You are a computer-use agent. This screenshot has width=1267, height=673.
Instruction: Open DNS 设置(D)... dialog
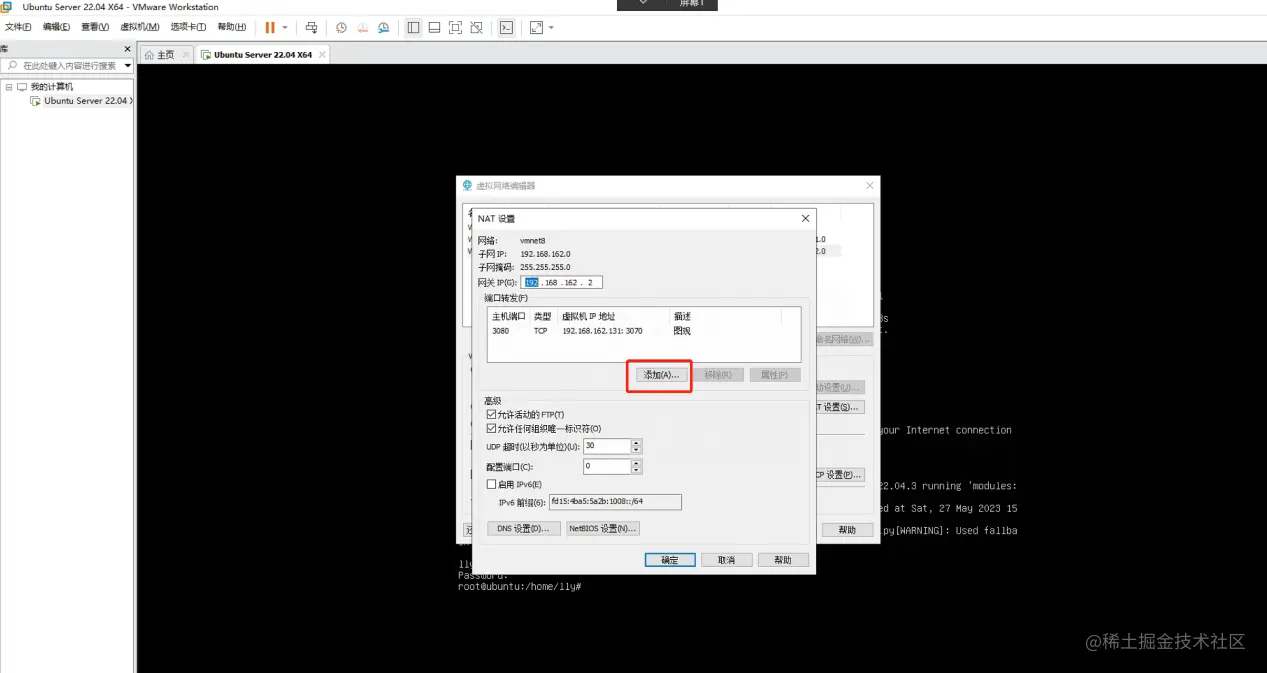point(524,529)
